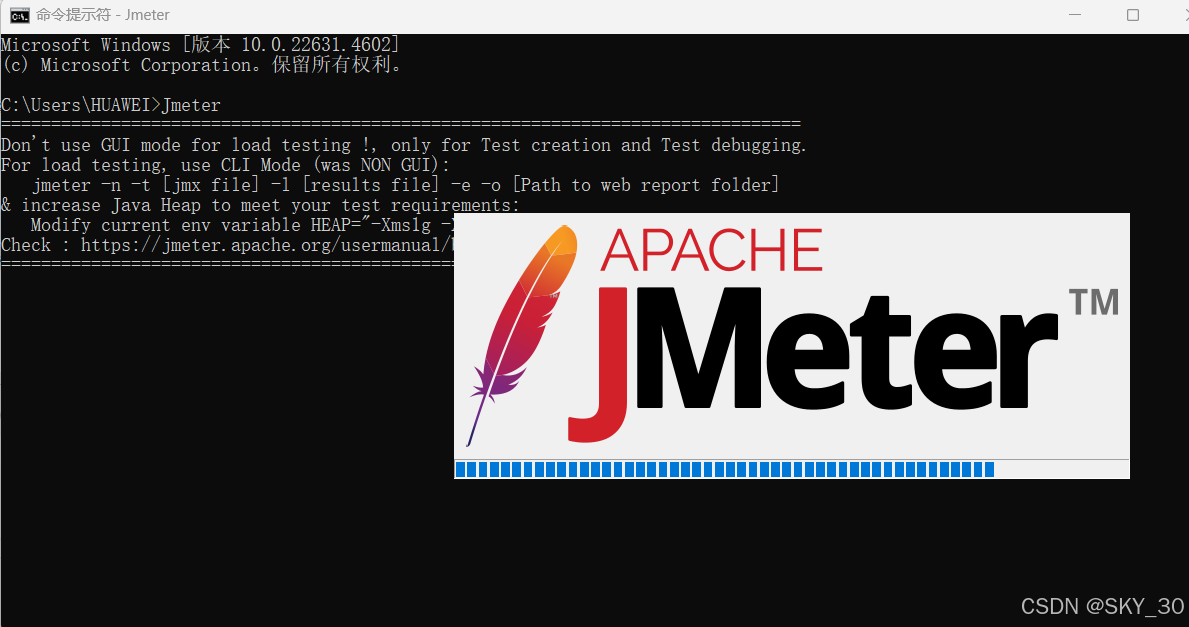Click the 'jmeter -n -t [jmx file]' command line
The height and width of the screenshot is (627, 1189).
(x=406, y=185)
